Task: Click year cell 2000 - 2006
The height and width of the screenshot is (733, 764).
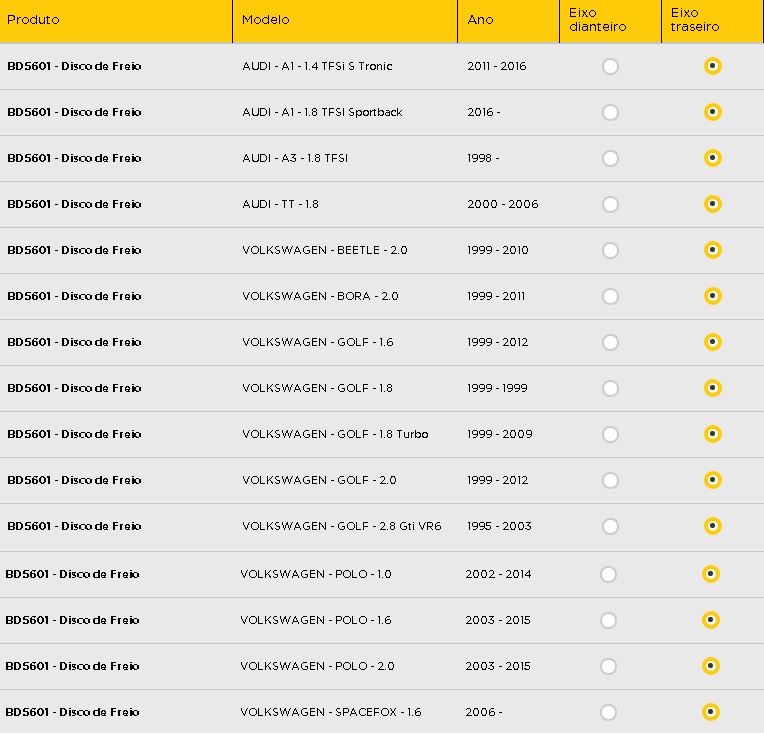Action: (502, 204)
